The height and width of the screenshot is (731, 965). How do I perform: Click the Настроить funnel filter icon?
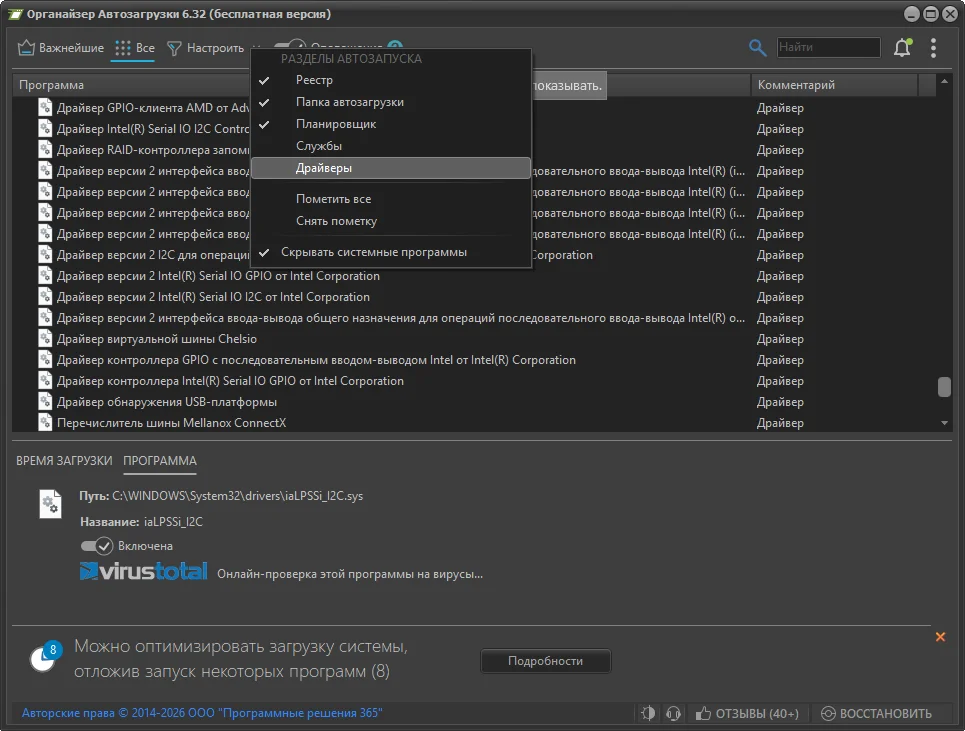coord(174,48)
